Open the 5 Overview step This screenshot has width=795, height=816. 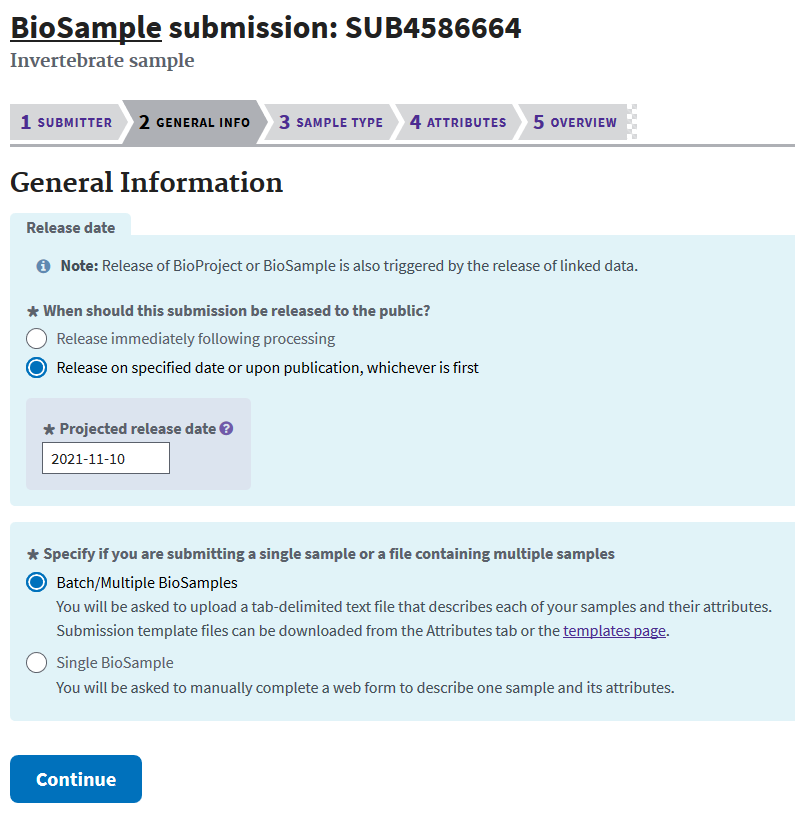(x=575, y=122)
